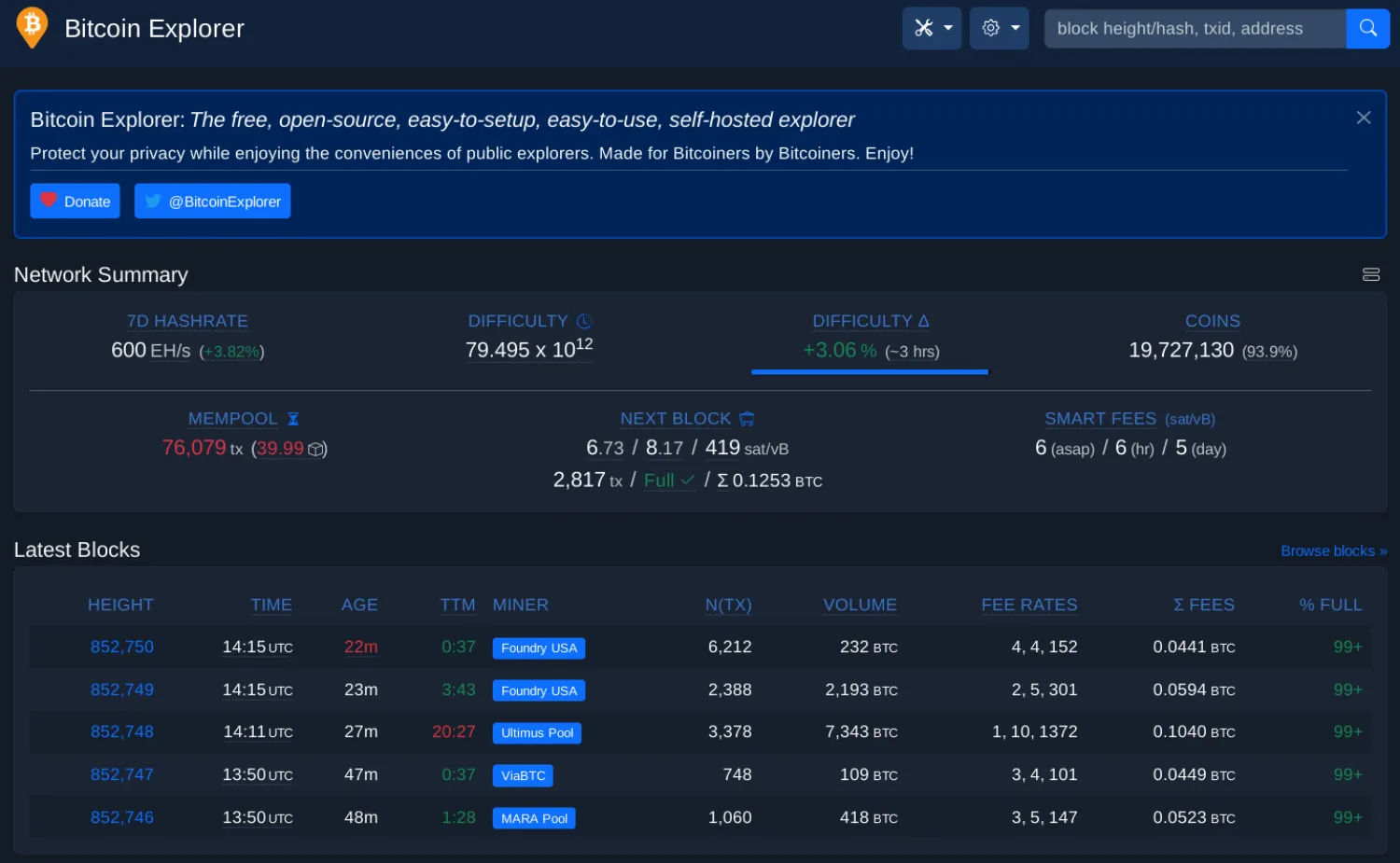This screenshot has width=1400, height=863.
Task: Click the hourglass icon beside Mempool
Action: (x=293, y=419)
